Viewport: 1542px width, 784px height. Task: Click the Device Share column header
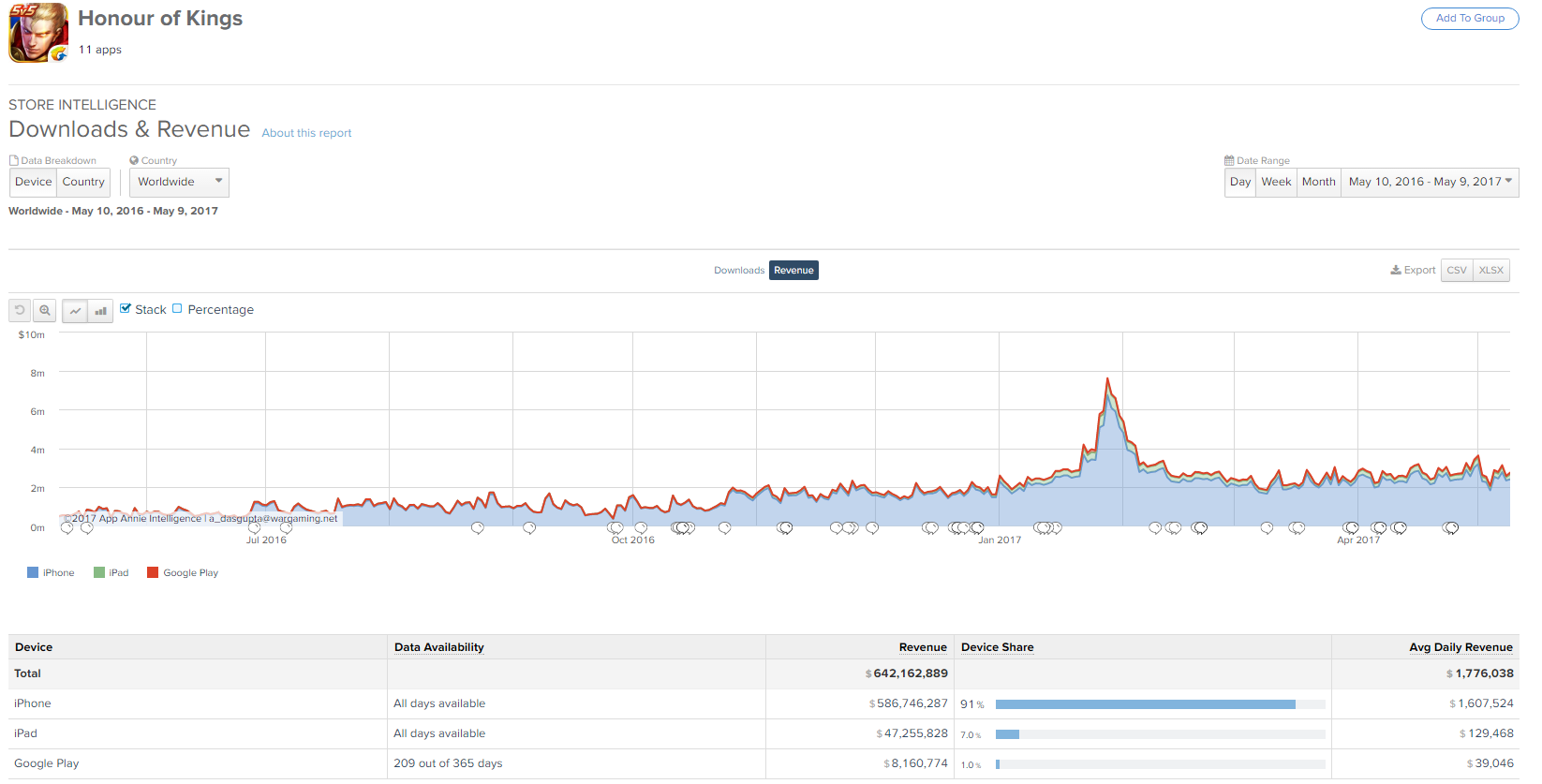pos(998,647)
